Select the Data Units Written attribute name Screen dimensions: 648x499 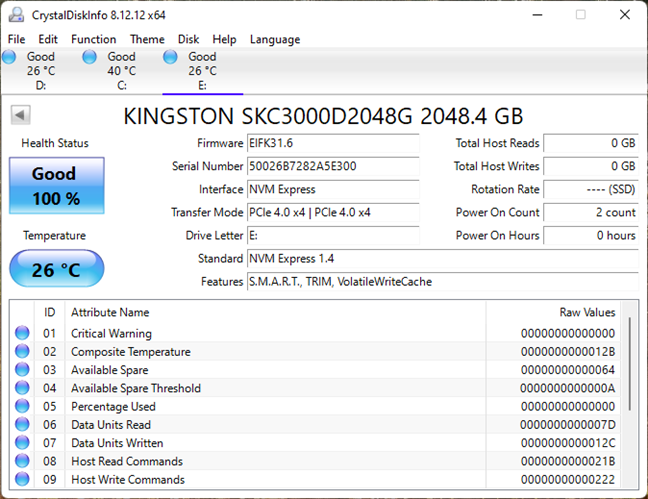click(x=117, y=443)
